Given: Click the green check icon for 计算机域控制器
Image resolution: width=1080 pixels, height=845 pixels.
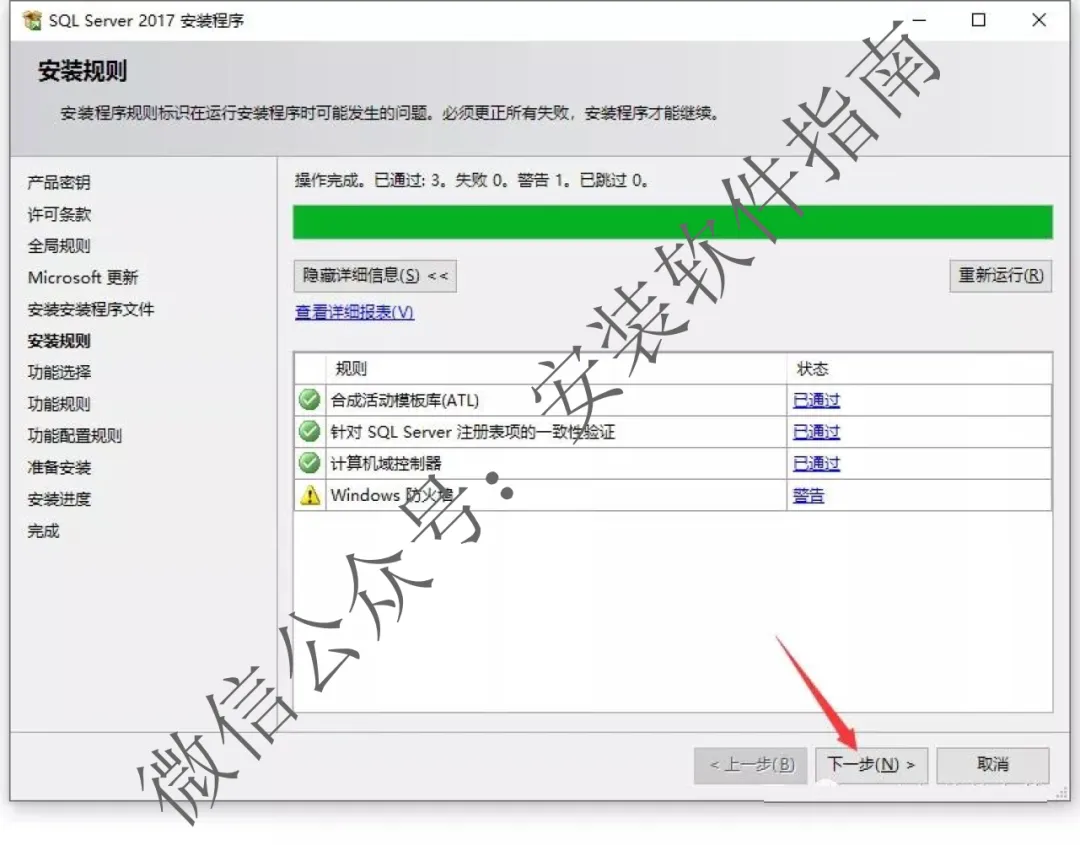Looking at the screenshot, I should click(x=310, y=463).
